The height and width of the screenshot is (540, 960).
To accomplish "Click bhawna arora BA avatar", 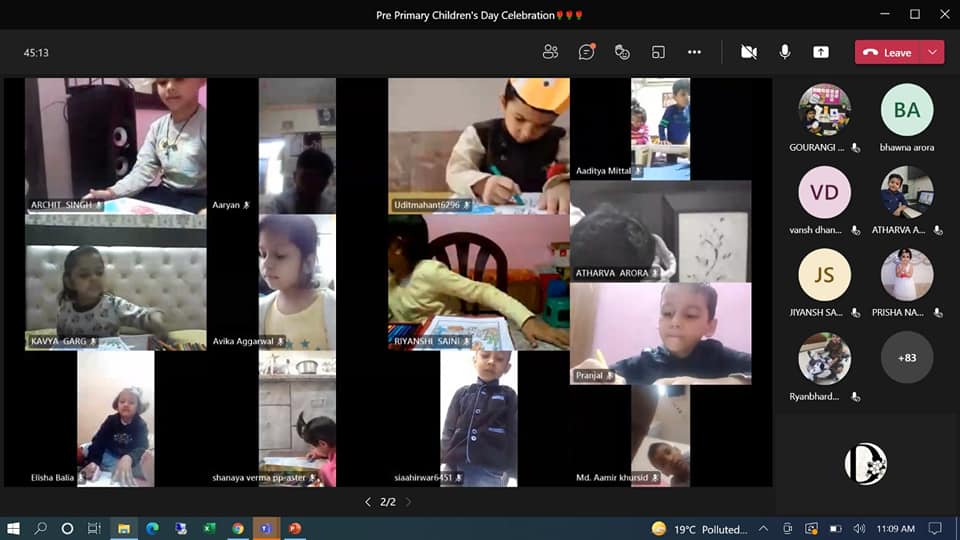I will click(907, 110).
